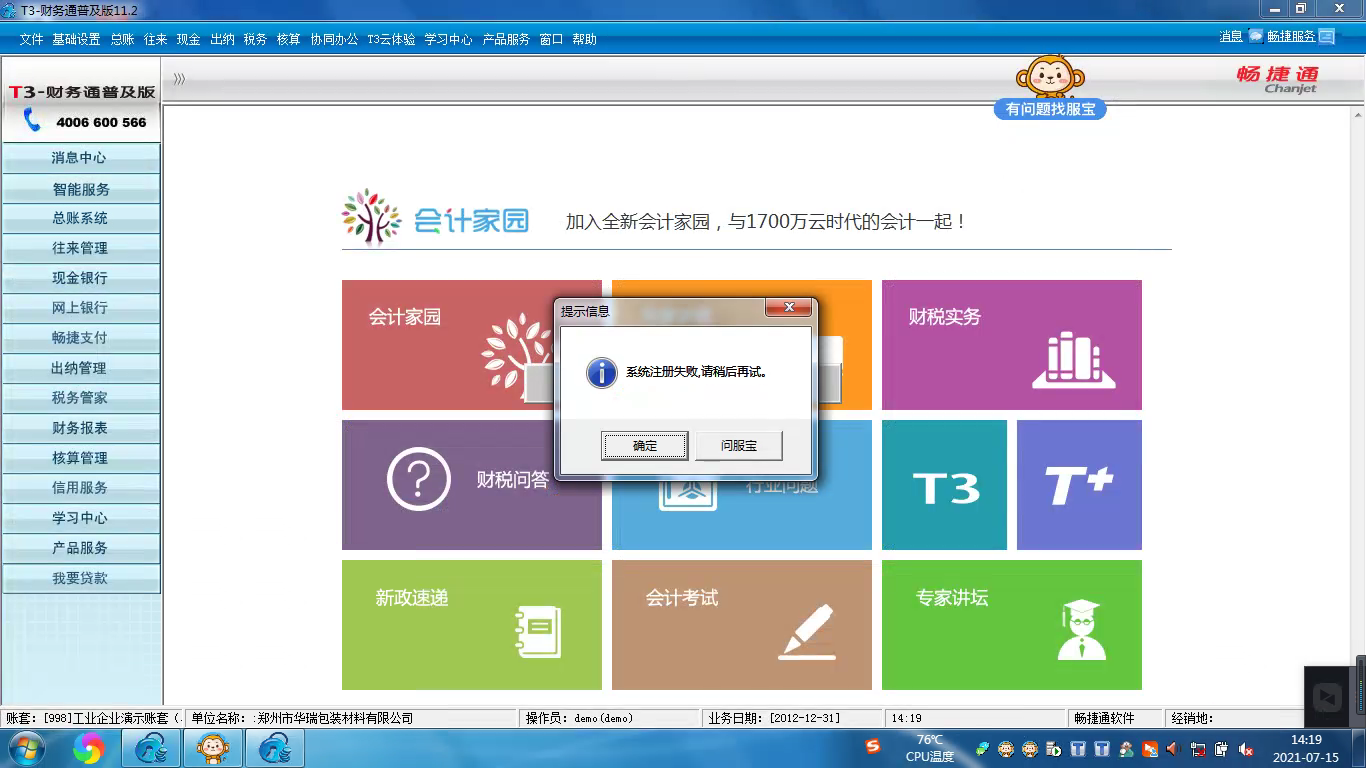The height and width of the screenshot is (768, 1366).
Task: Select 智能服务 in the sidebar
Action: pyautogui.click(x=81, y=189)
